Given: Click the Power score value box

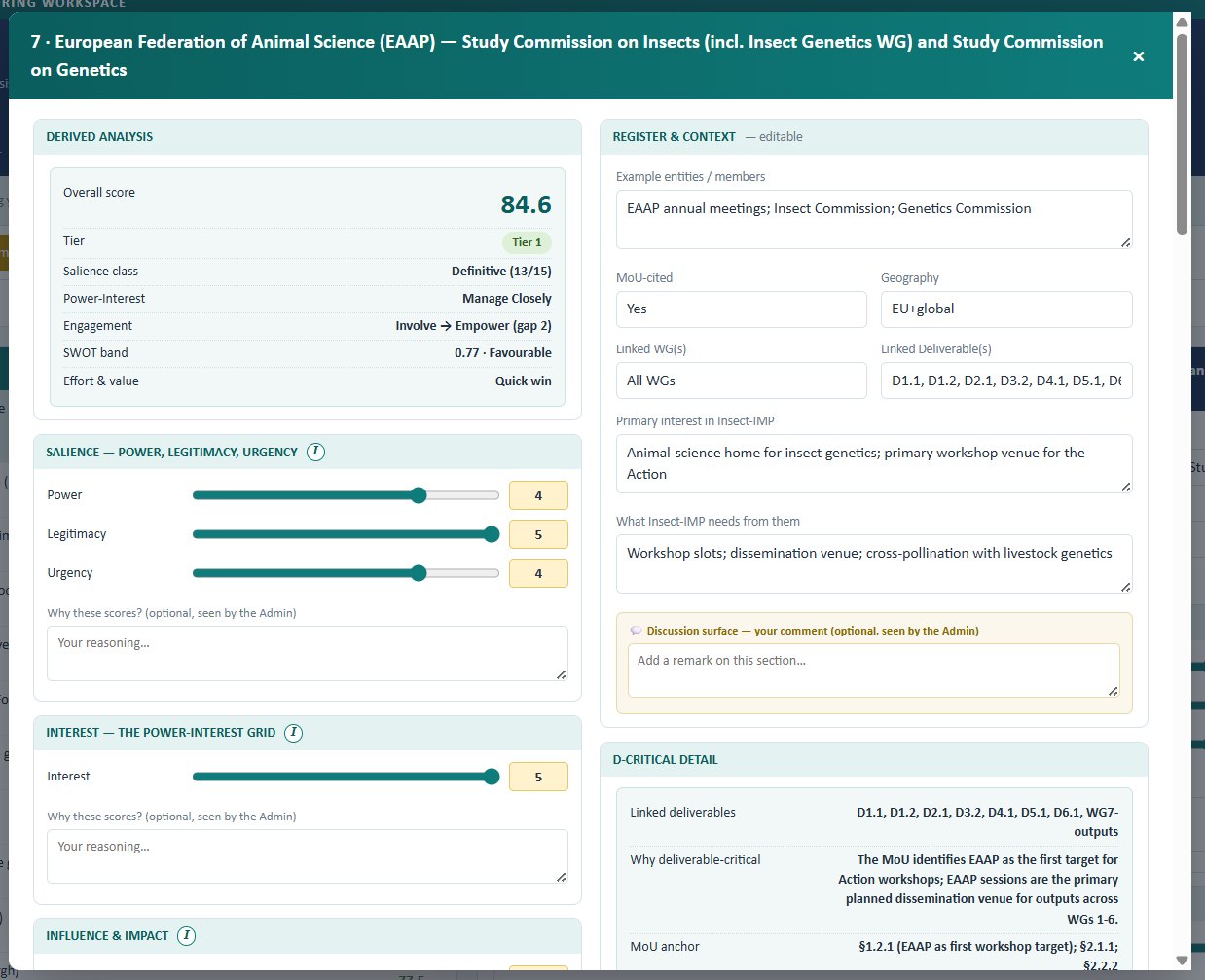Looking at the screenshot, I should point(538,495).
